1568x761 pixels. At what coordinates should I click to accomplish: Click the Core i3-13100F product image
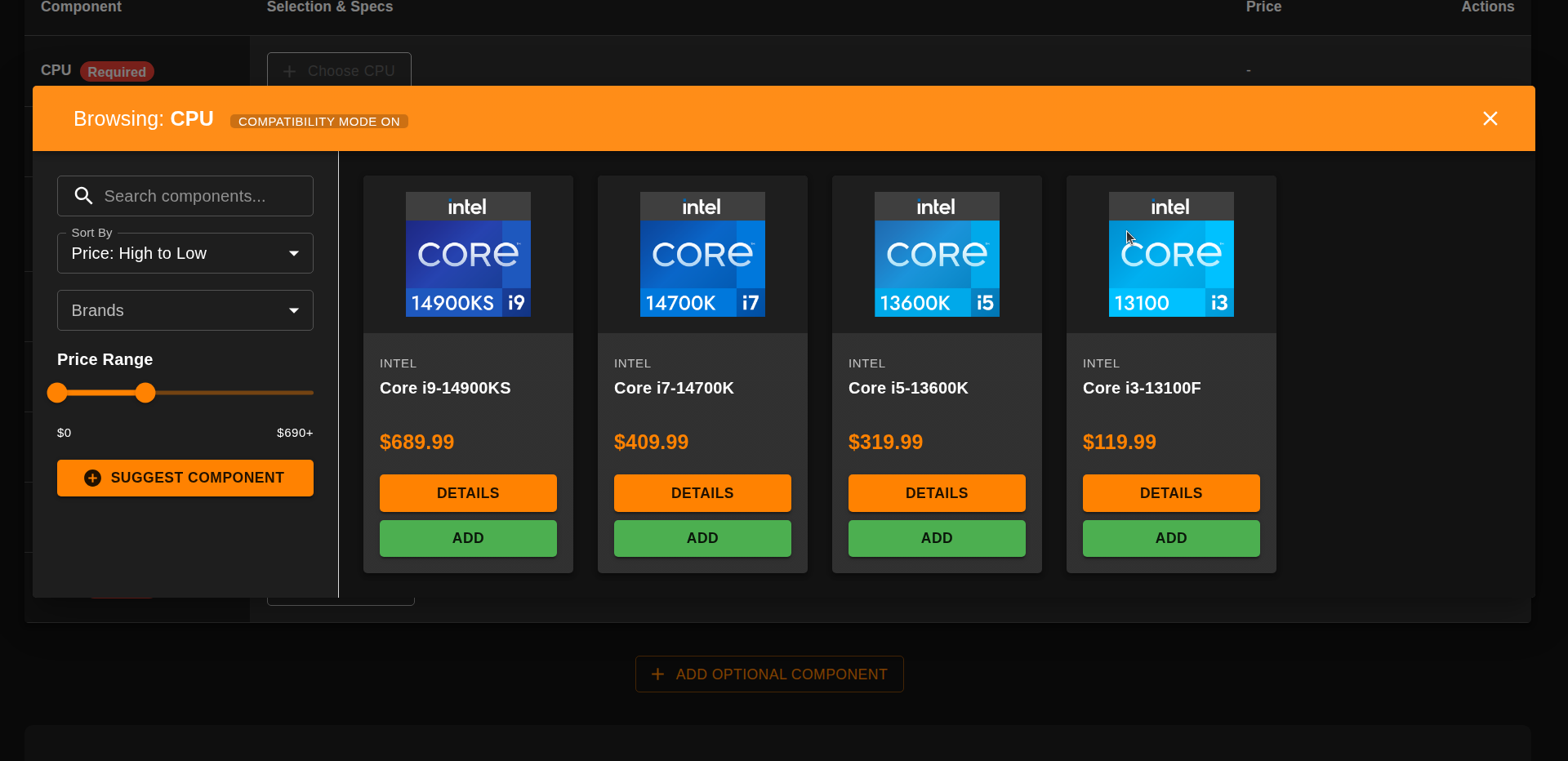[1171, 254]
